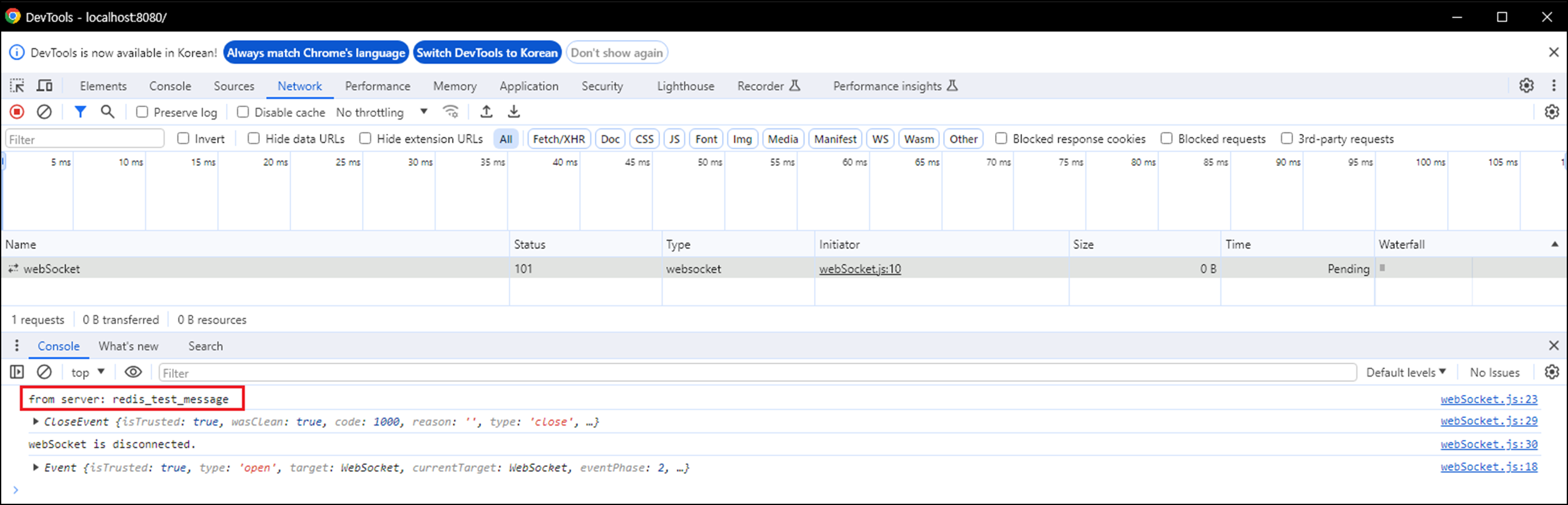Check Blocked response cookies
The height and width of the screenshot is (505, 1568).
point(1001,138)
